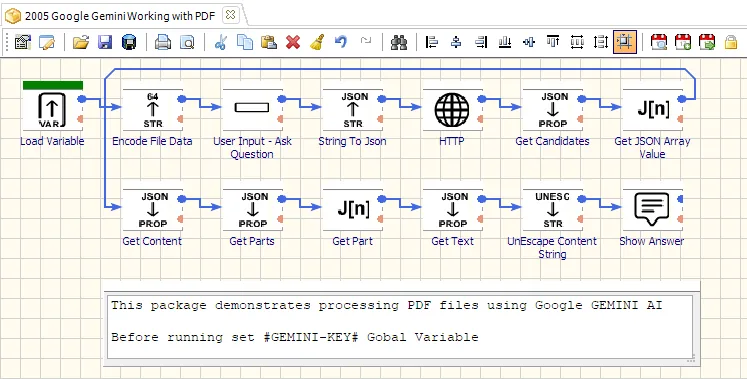
Task: Select the Load Variable node
Action: point(52,110)
